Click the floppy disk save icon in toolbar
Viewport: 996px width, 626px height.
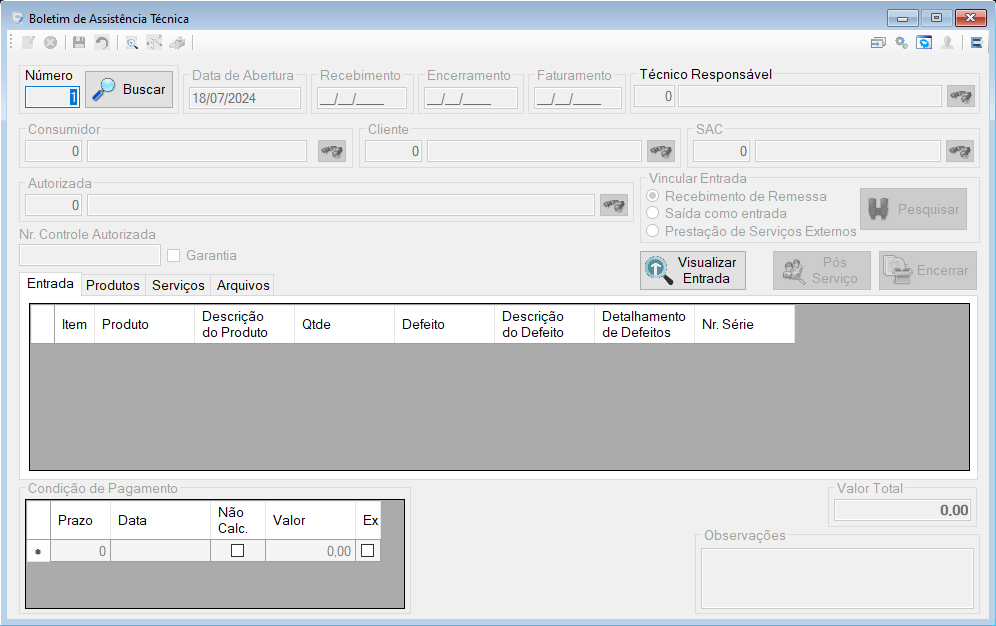click(79, 43)
